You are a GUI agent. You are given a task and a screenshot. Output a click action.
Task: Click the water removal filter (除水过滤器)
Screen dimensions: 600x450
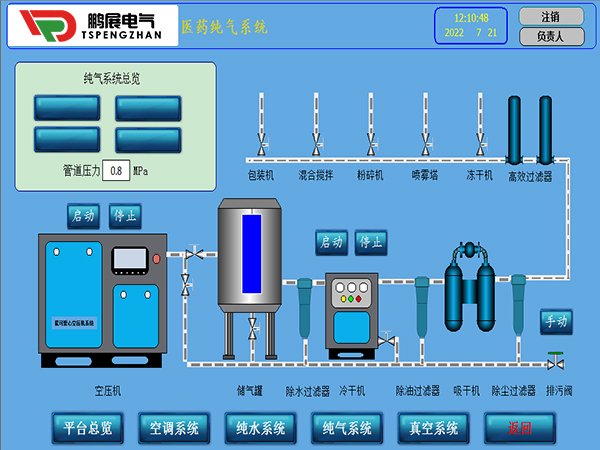pyautogui.click(x=305, y=308)
